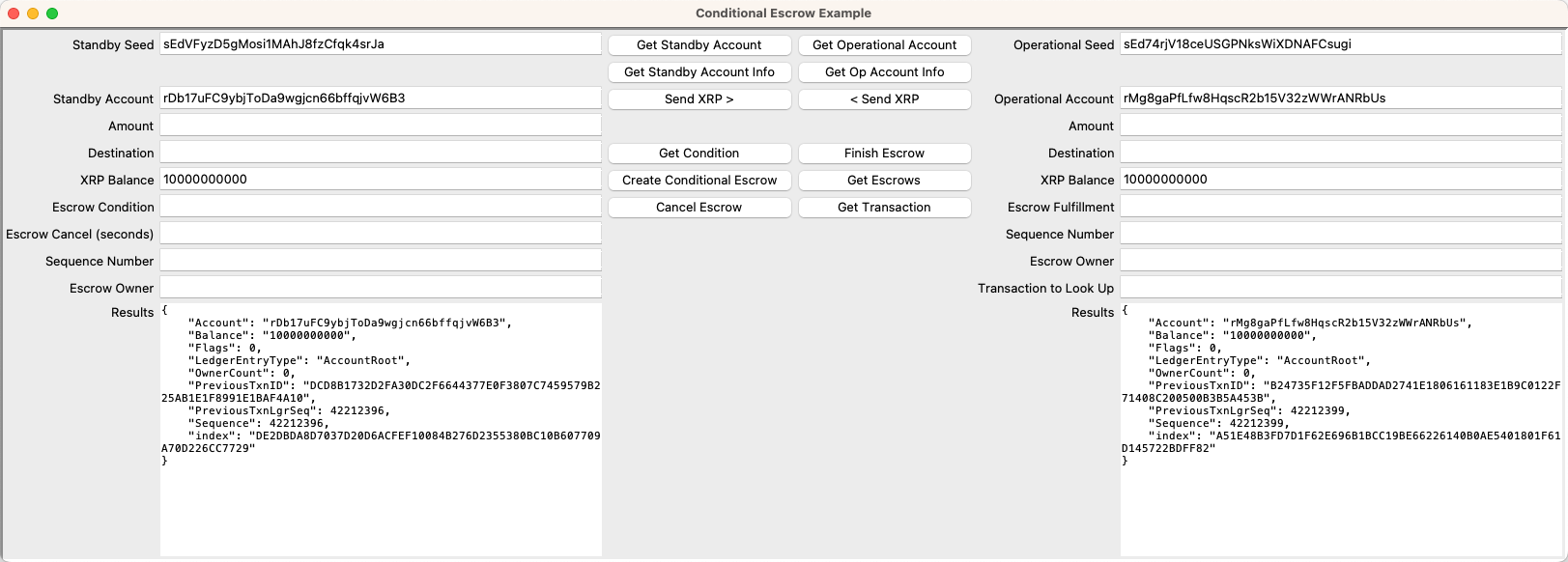
Task: Click the Standby Seed input field
Action: point(380,44)
